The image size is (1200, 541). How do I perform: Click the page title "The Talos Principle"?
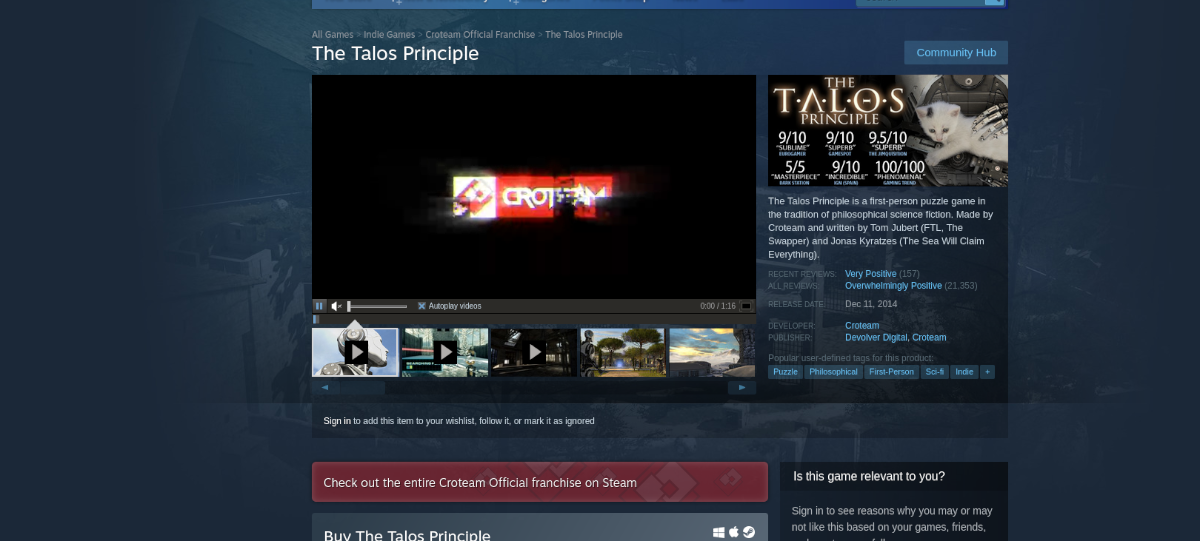point(395,54)
